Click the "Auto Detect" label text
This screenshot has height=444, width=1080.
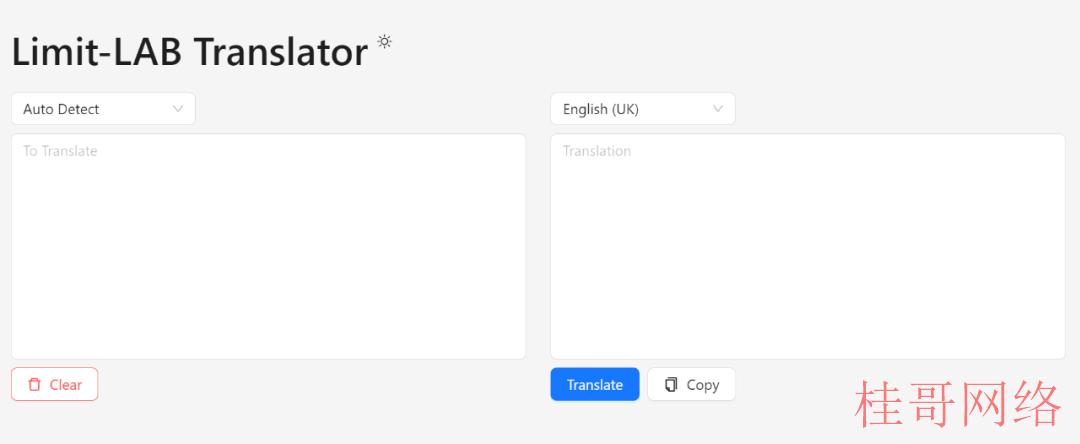click(x=61, y=109)
